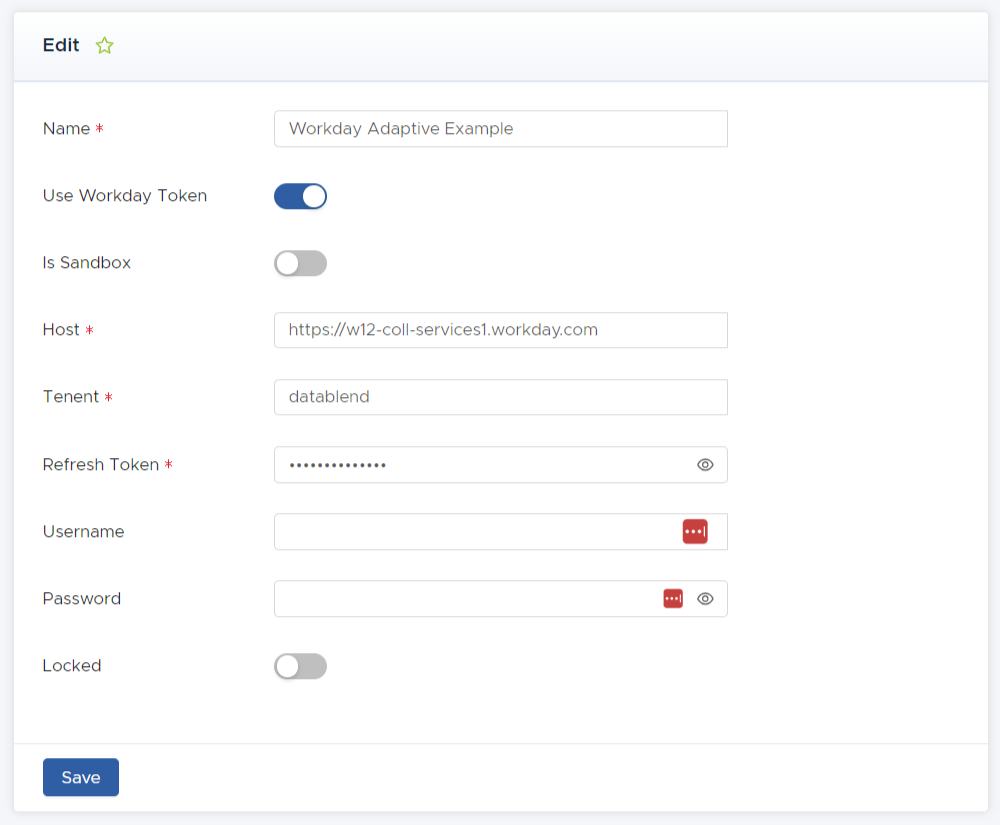Click the Save button
The width and height of the screenshot is (1000, 825).
(x=80, y=777)
